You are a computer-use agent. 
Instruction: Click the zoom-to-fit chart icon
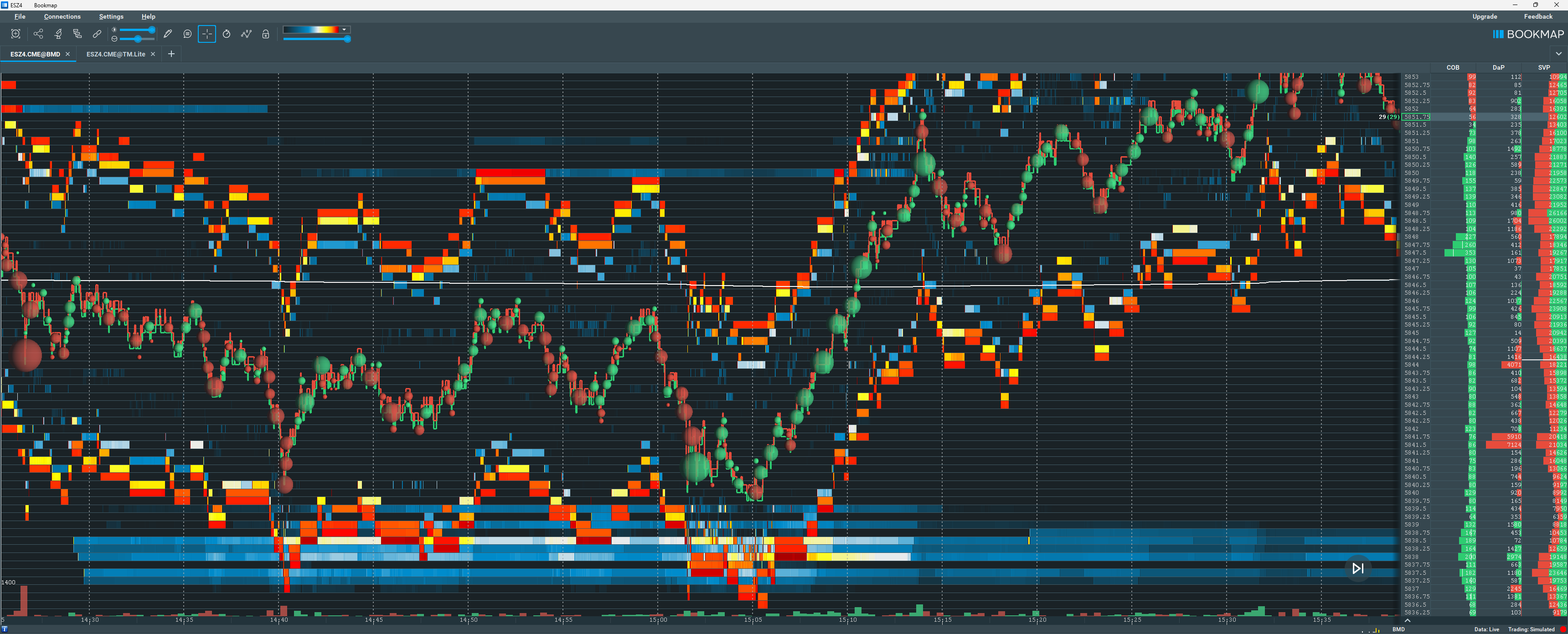tap(16, 34)
